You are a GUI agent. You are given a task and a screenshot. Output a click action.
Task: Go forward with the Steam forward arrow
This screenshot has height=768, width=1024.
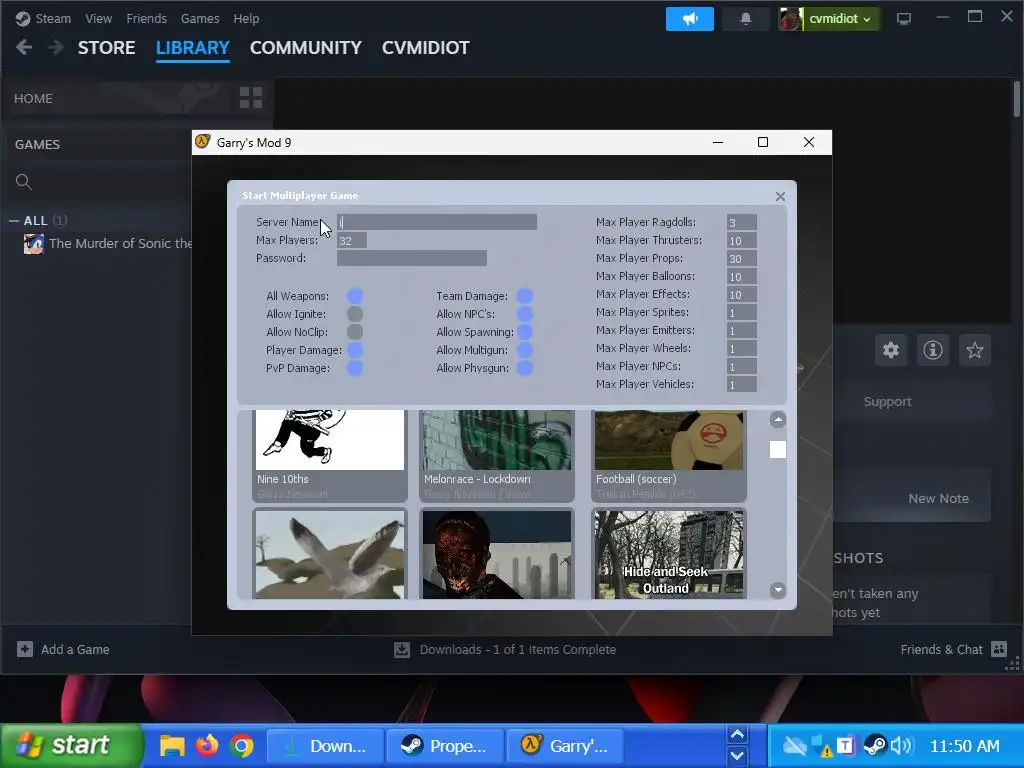coord(56,48)
